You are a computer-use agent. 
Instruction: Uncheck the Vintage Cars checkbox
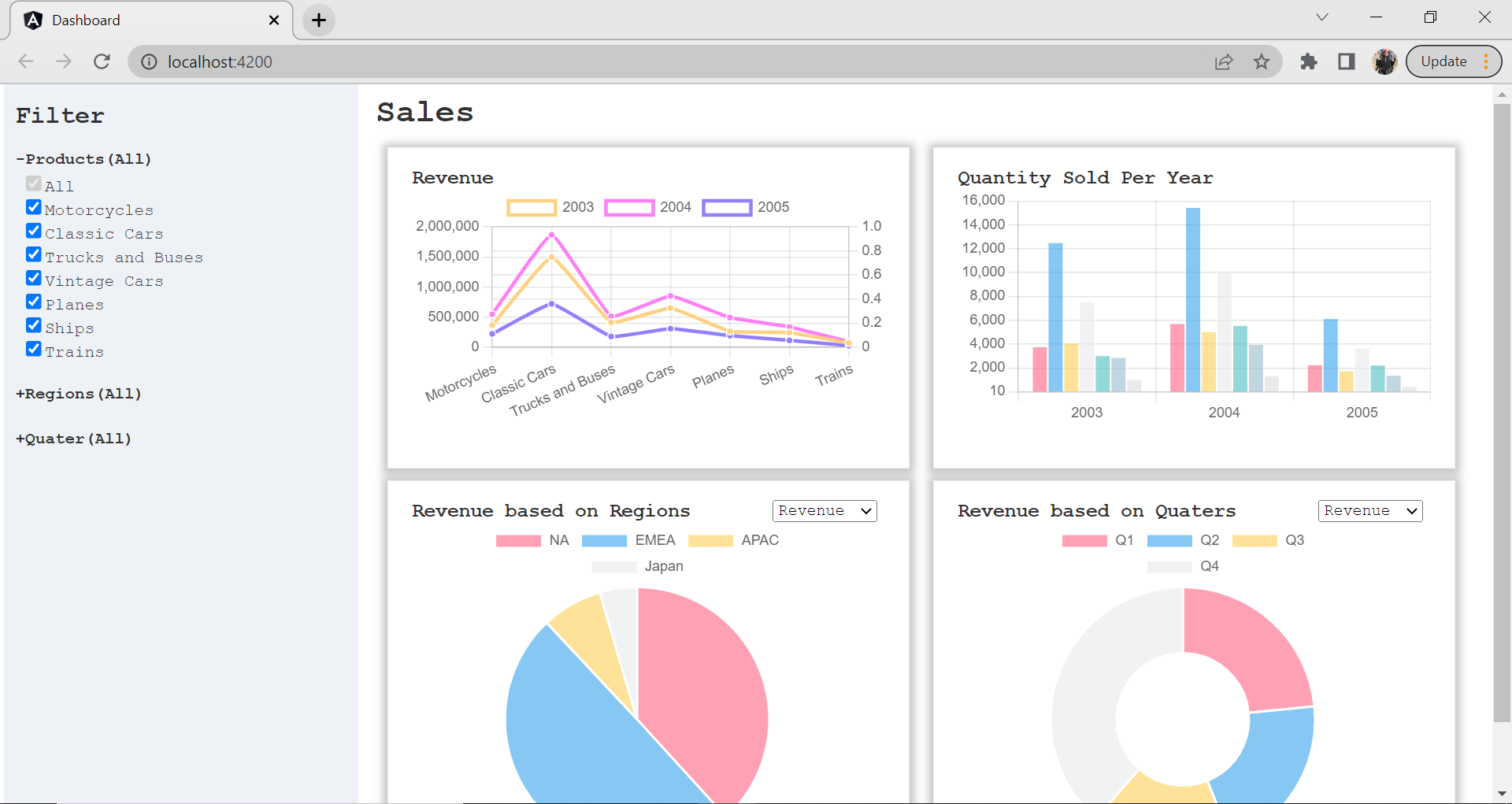point(33,278)
